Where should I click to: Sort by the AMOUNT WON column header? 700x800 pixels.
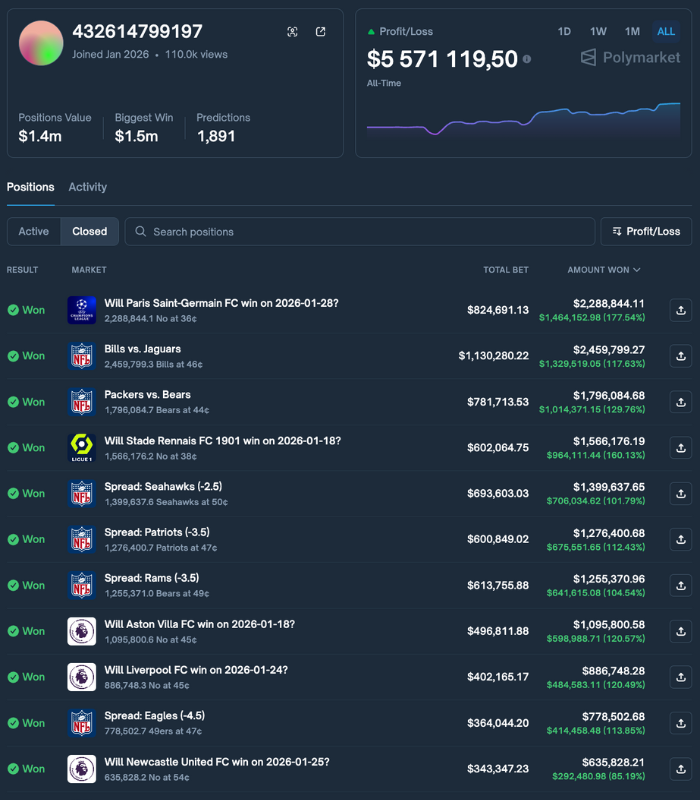[x=604, y=270]
